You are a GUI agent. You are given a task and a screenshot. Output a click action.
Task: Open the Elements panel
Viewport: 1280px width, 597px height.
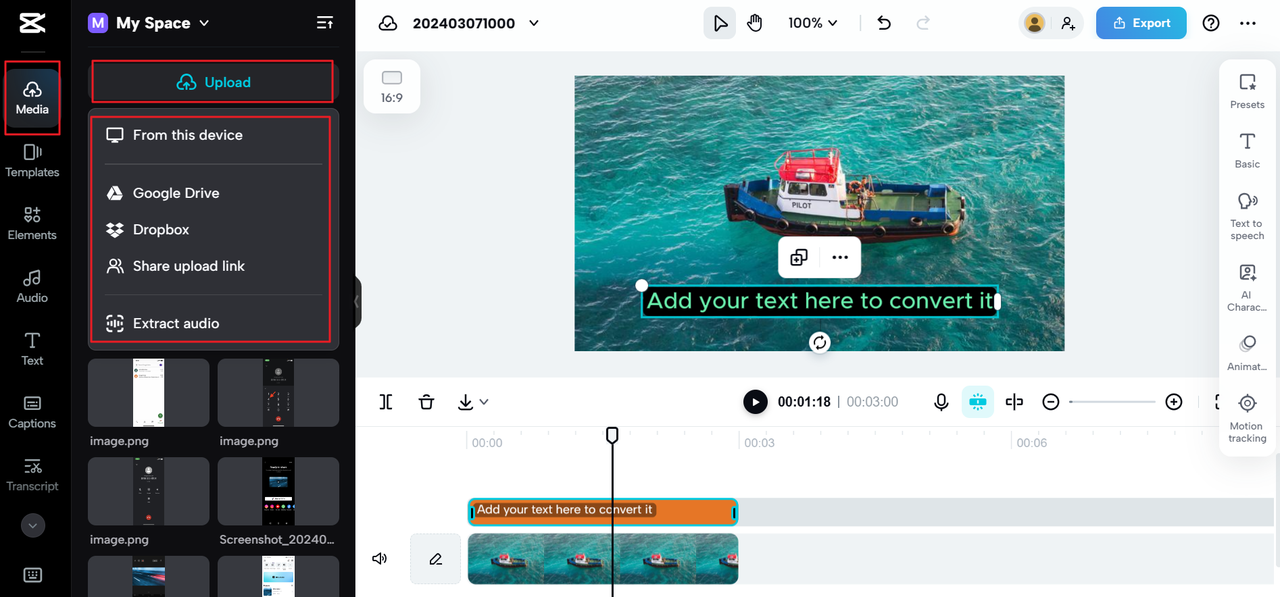click(x=32, y=223)
